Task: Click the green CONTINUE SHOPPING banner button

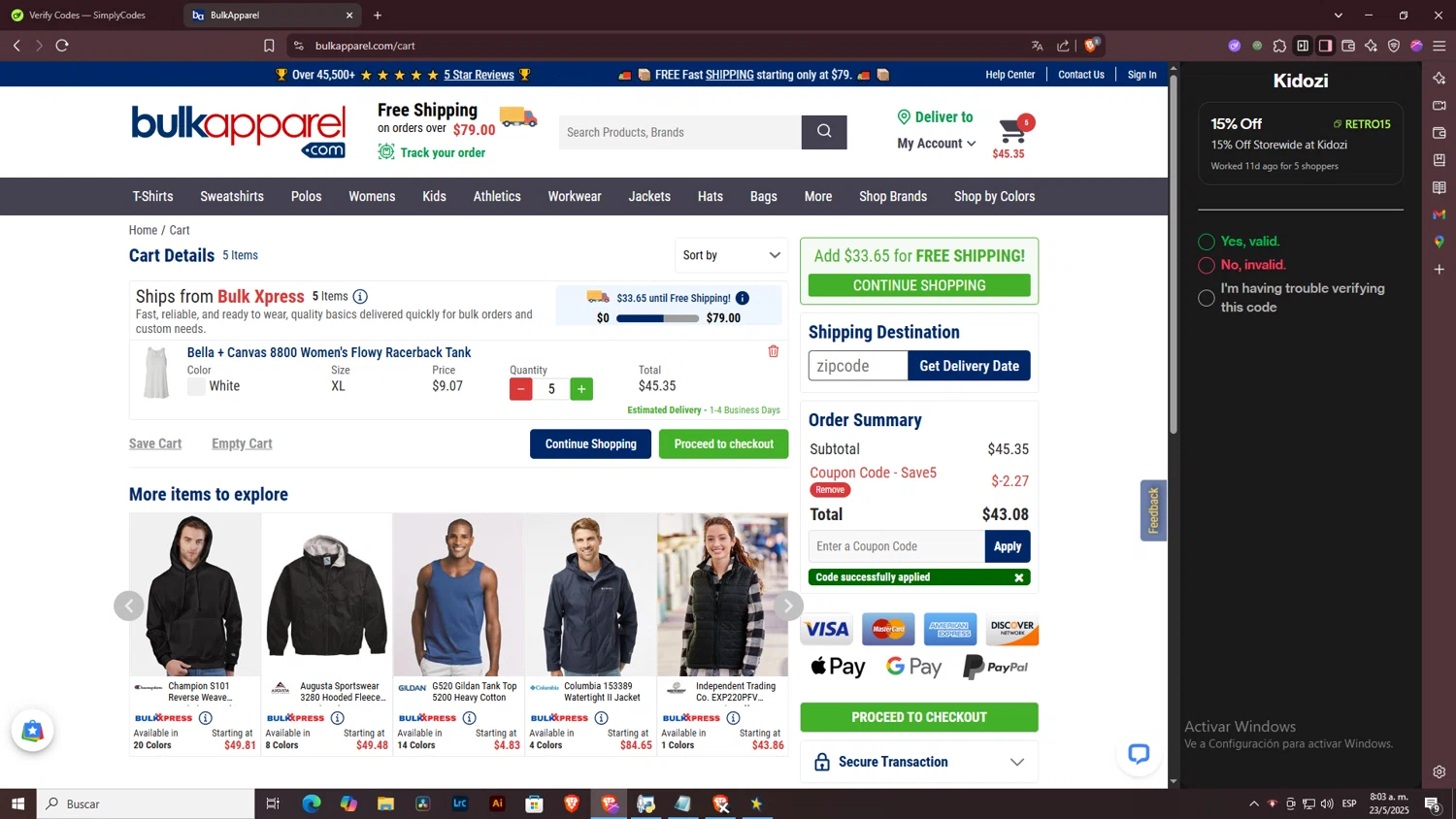Action: pyautogui.click(x=919, y=285)
